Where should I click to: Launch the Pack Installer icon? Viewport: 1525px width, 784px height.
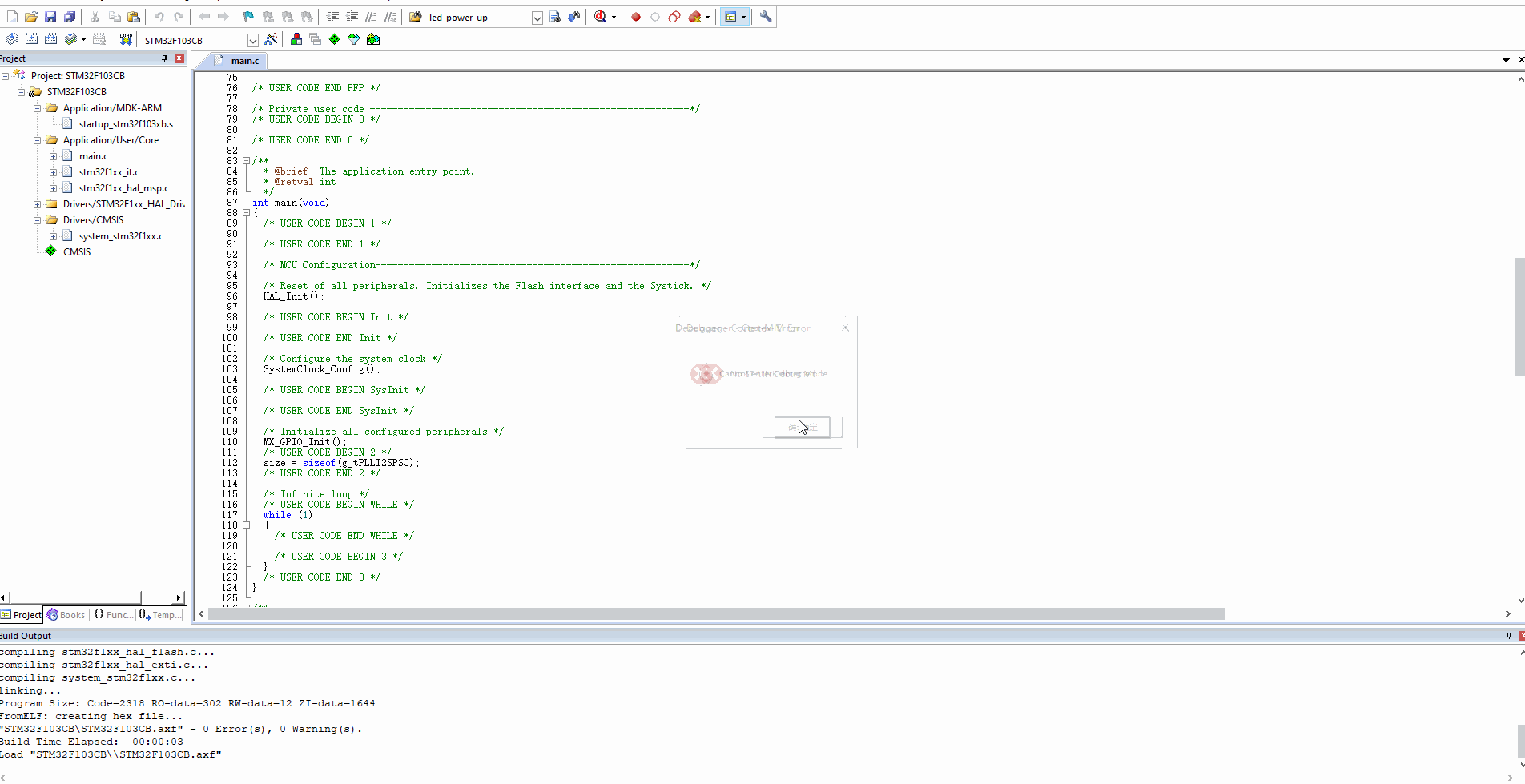373,39
